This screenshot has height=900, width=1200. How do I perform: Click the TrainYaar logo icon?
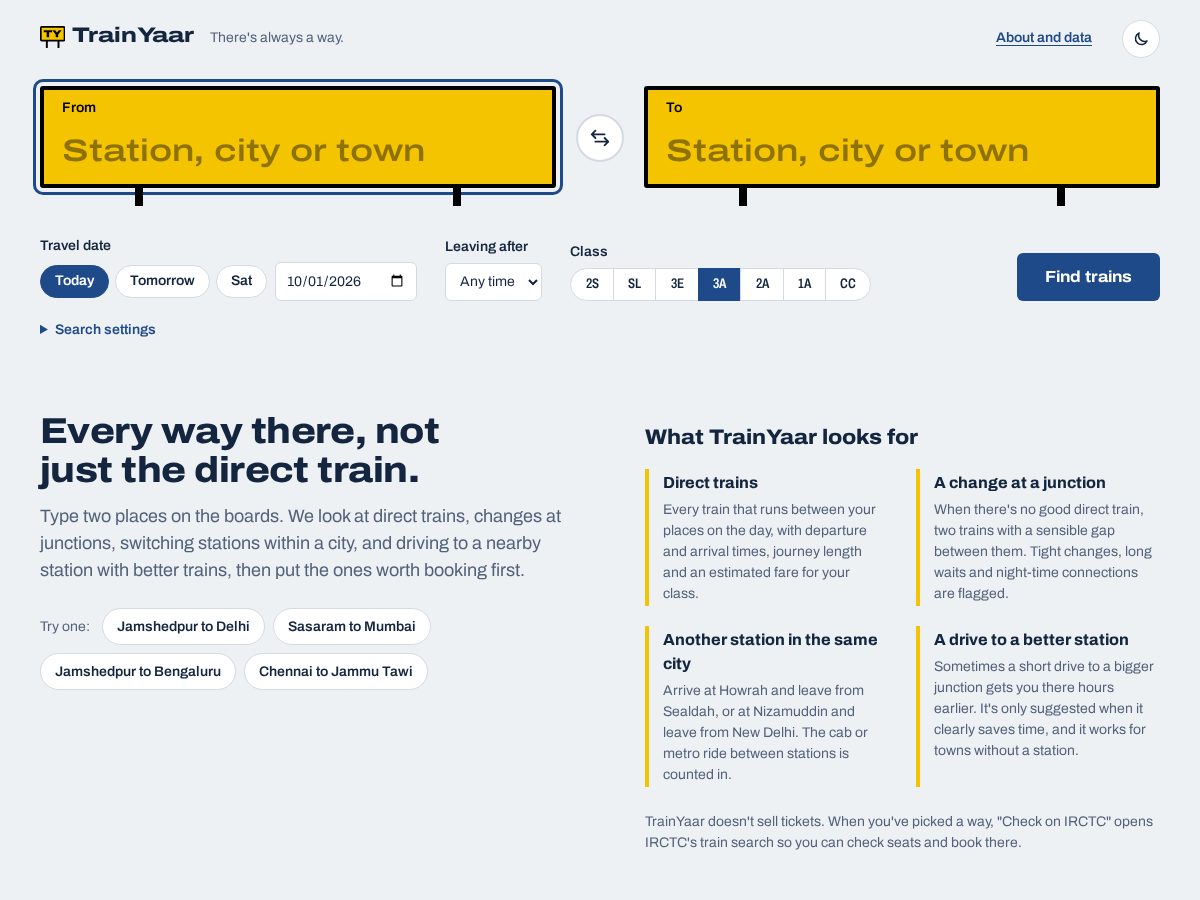52,37
